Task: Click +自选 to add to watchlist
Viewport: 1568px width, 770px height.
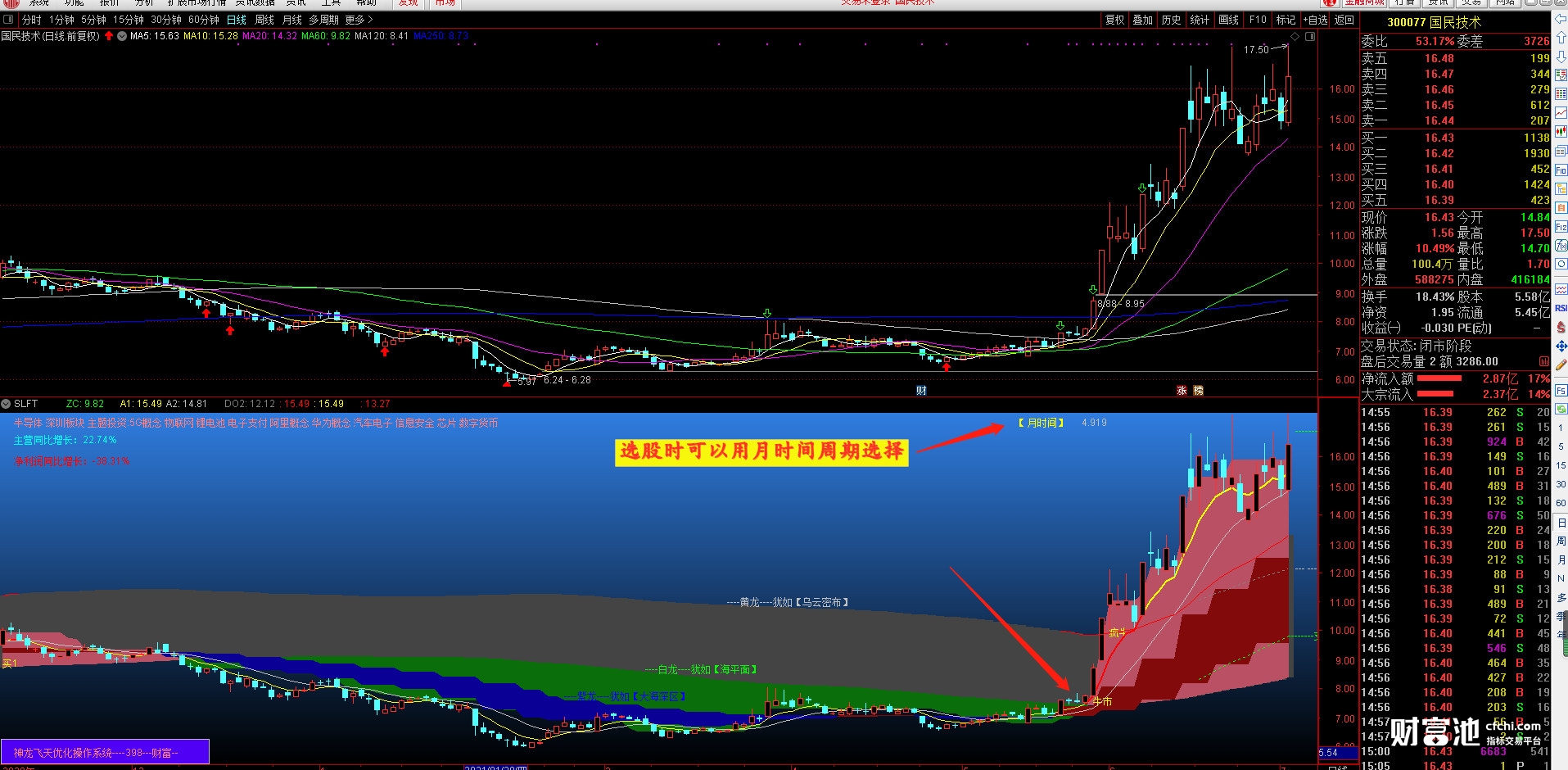Action: coord(1316,20)
